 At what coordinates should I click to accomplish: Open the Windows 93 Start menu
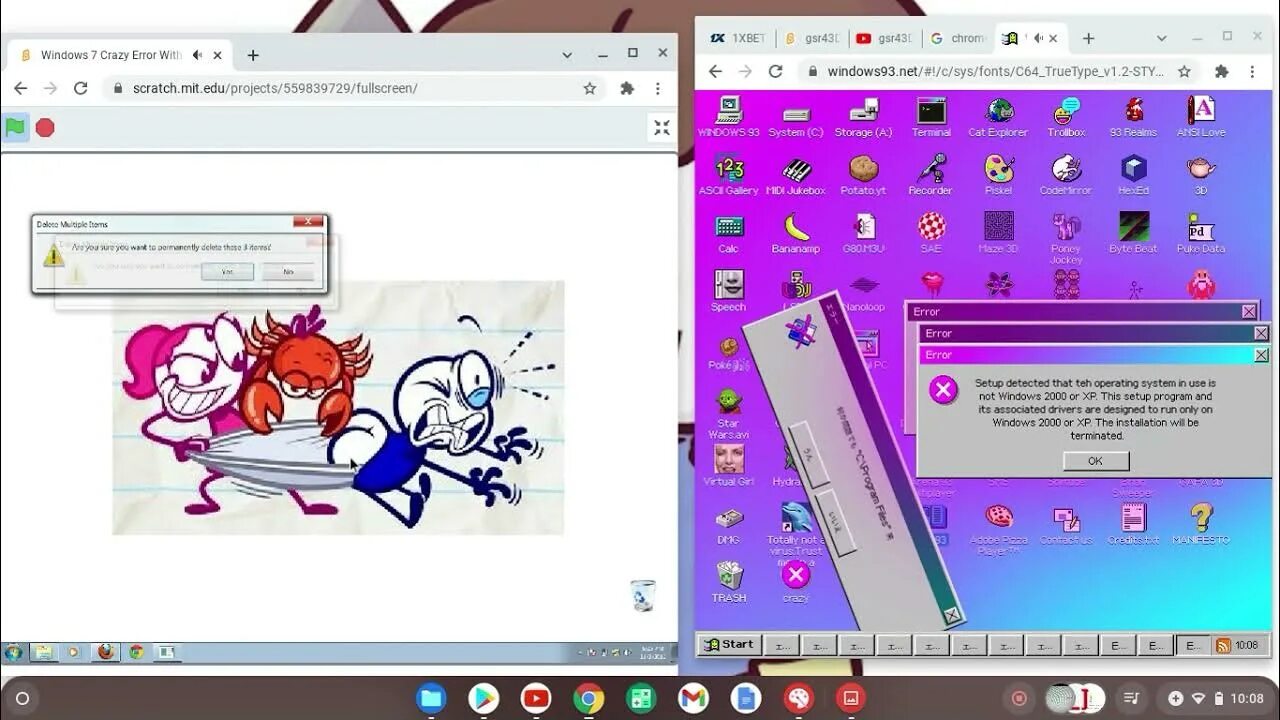(x=729, y=645)
